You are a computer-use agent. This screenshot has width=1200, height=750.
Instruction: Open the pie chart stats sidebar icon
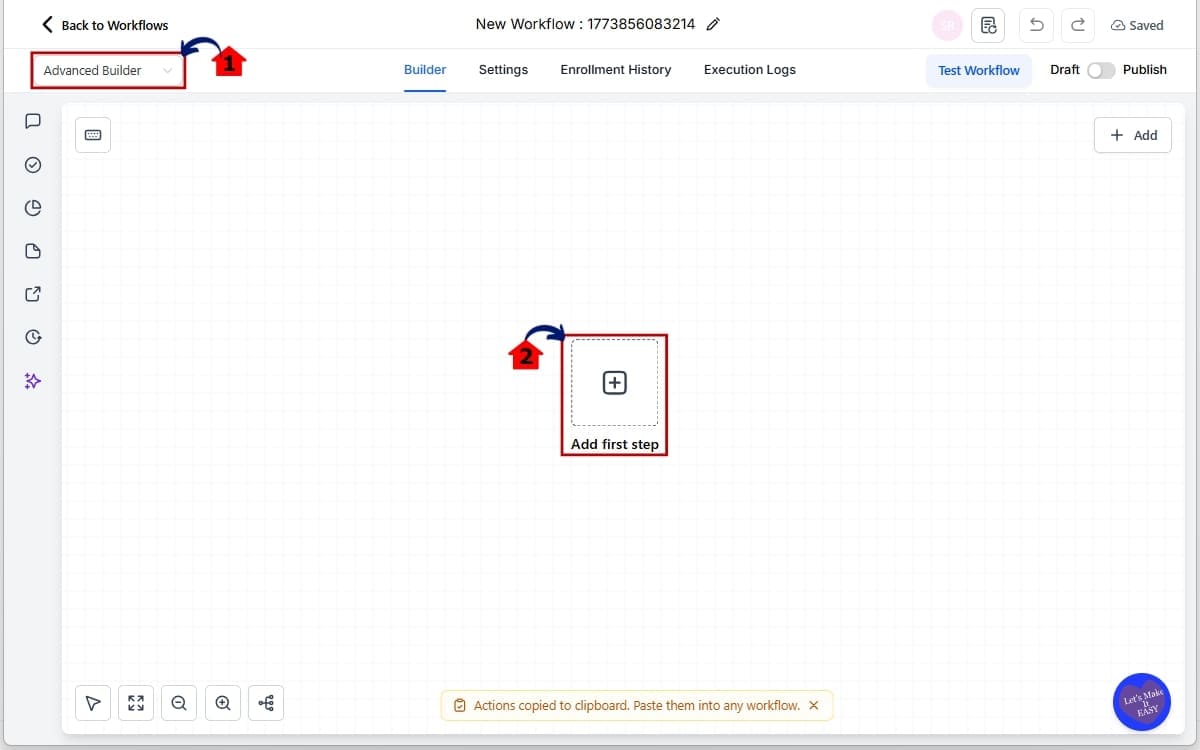click(32, 208)
